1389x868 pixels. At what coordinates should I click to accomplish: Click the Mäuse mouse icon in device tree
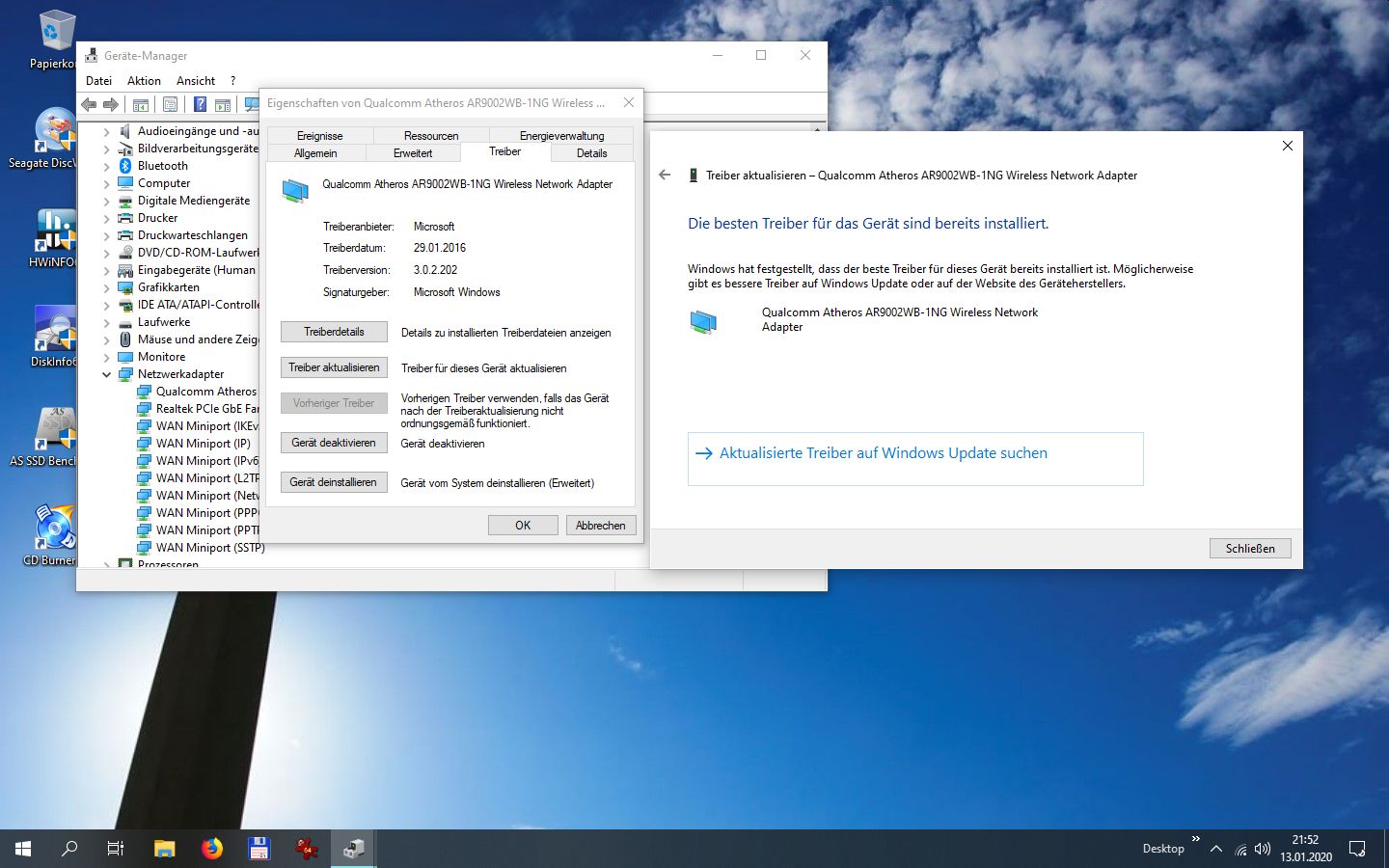(125, 339)
